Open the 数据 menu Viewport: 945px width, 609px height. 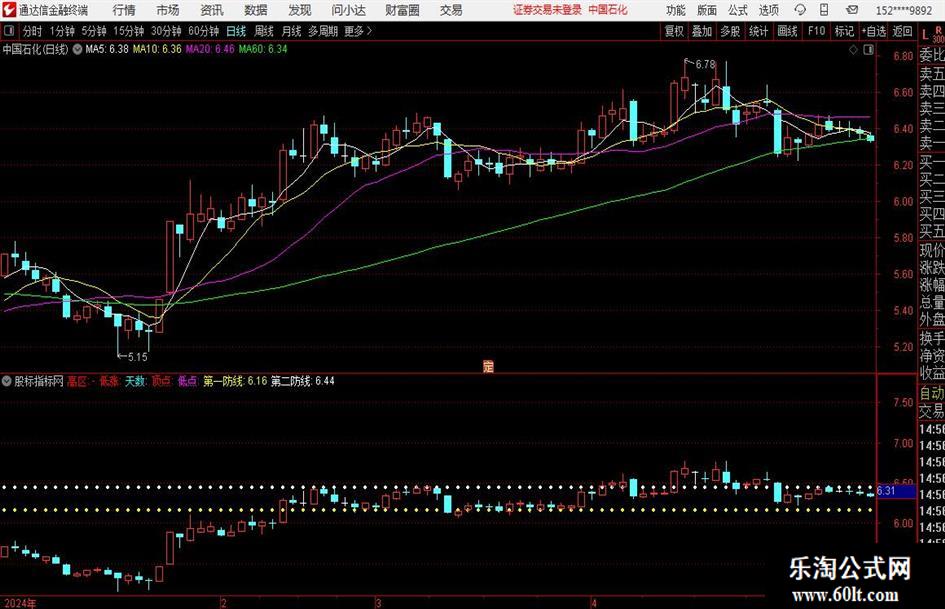coord(256,10)
